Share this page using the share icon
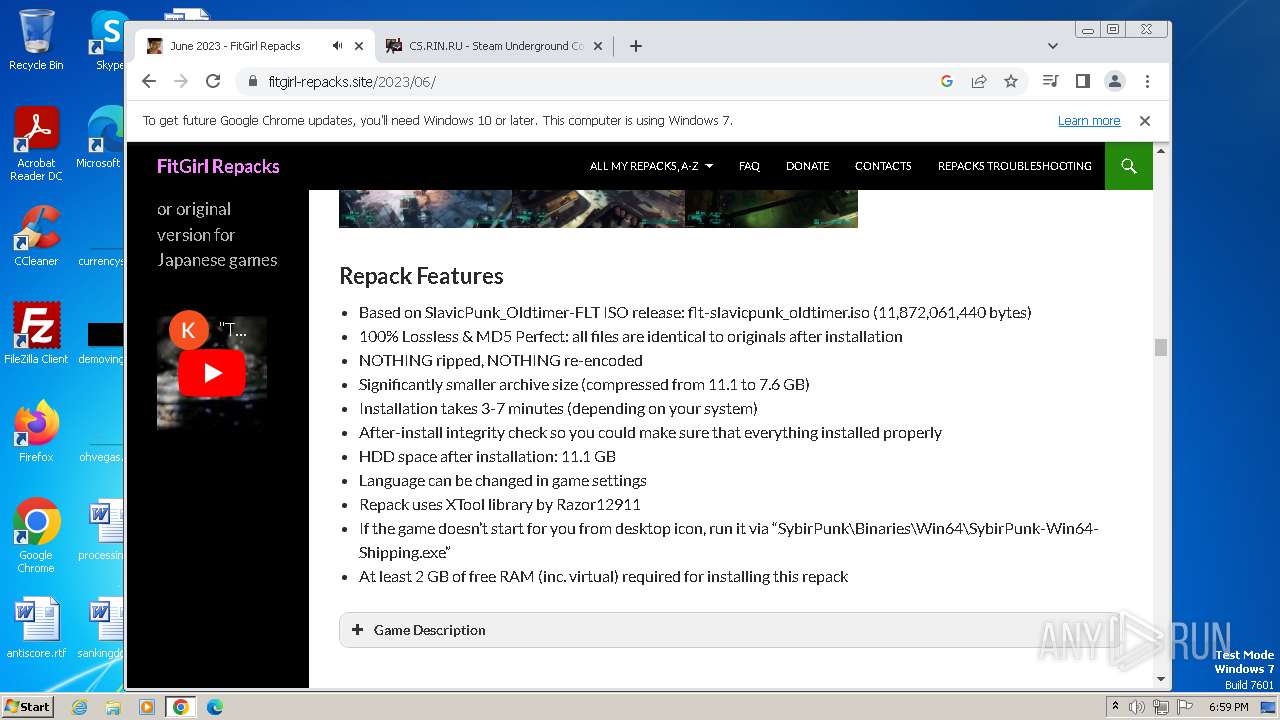Viewport: 1280px width, 720px height. [x=979, y=81]
